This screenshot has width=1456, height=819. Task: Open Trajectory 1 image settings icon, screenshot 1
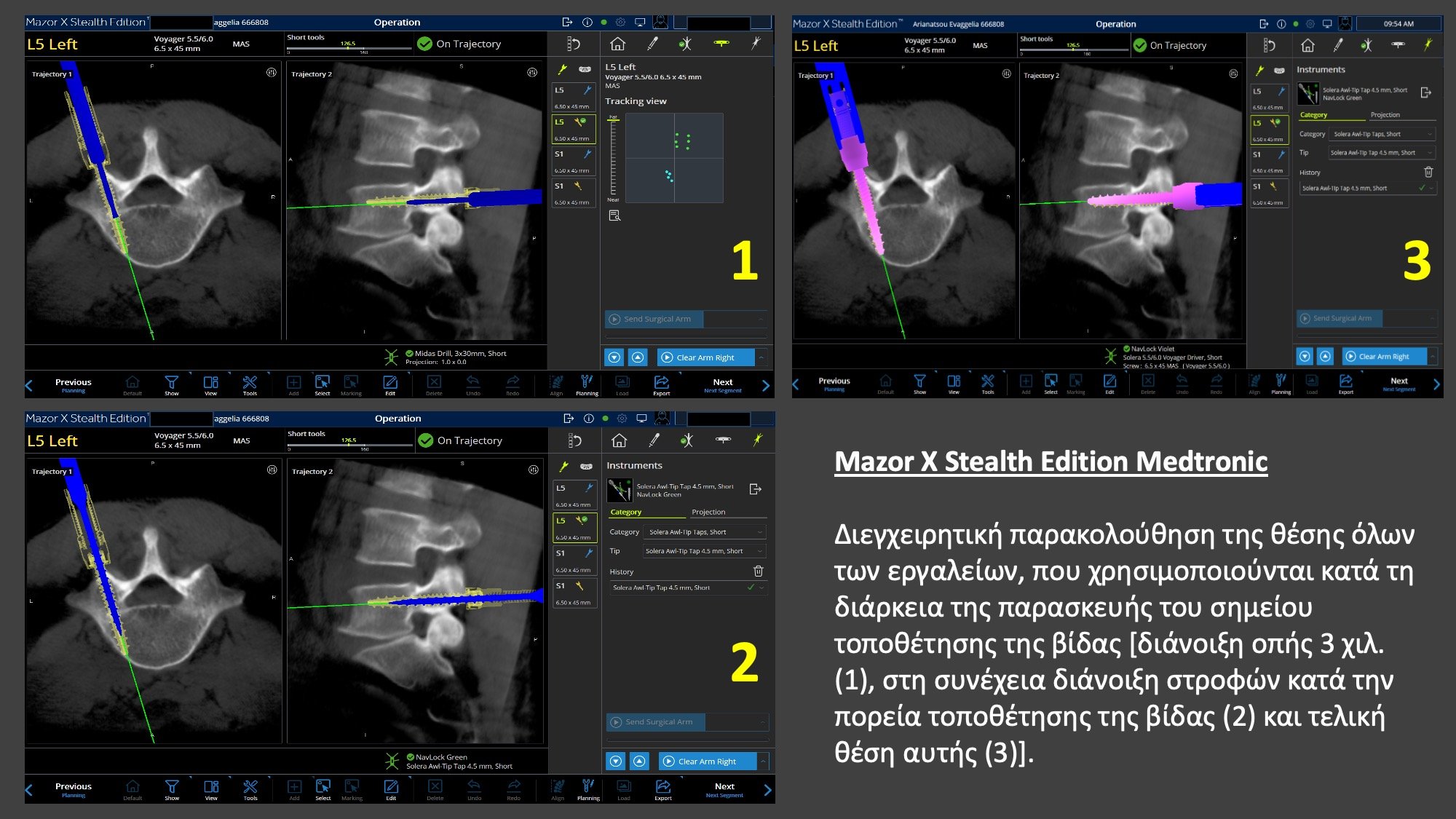pyautogui.click(x=272, y=73)
